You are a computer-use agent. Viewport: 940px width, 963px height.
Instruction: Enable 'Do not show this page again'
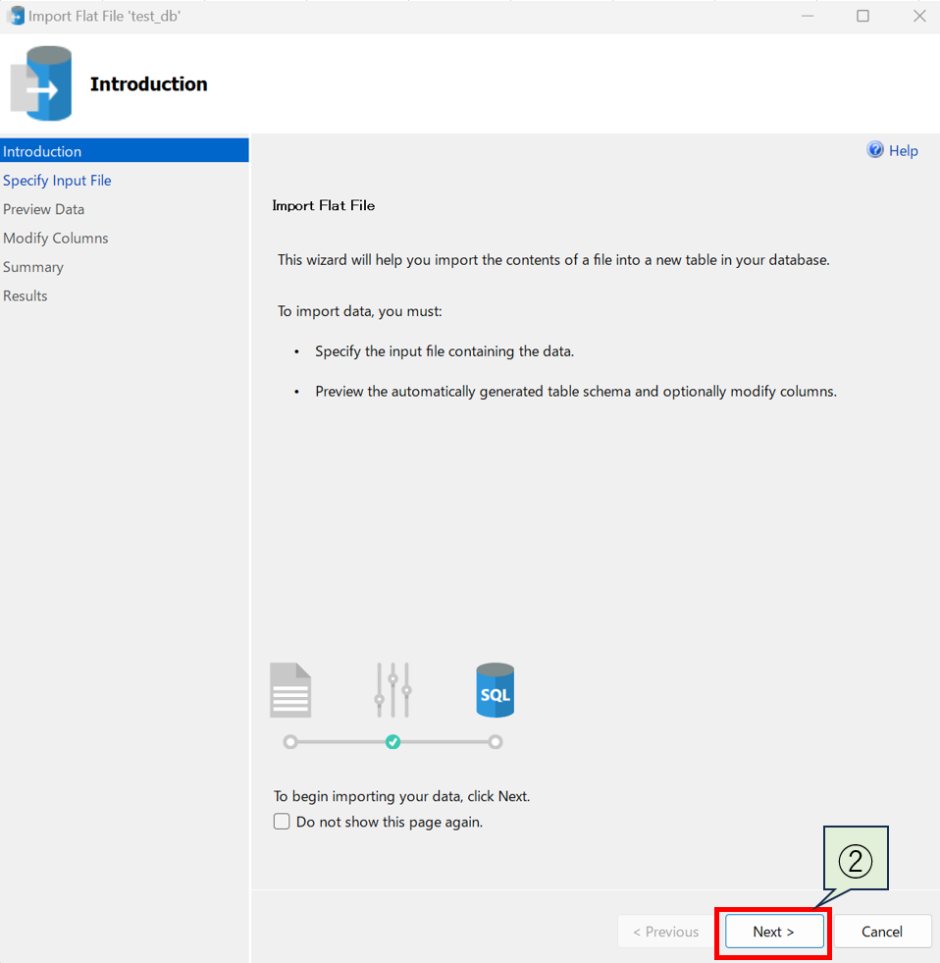282,822
